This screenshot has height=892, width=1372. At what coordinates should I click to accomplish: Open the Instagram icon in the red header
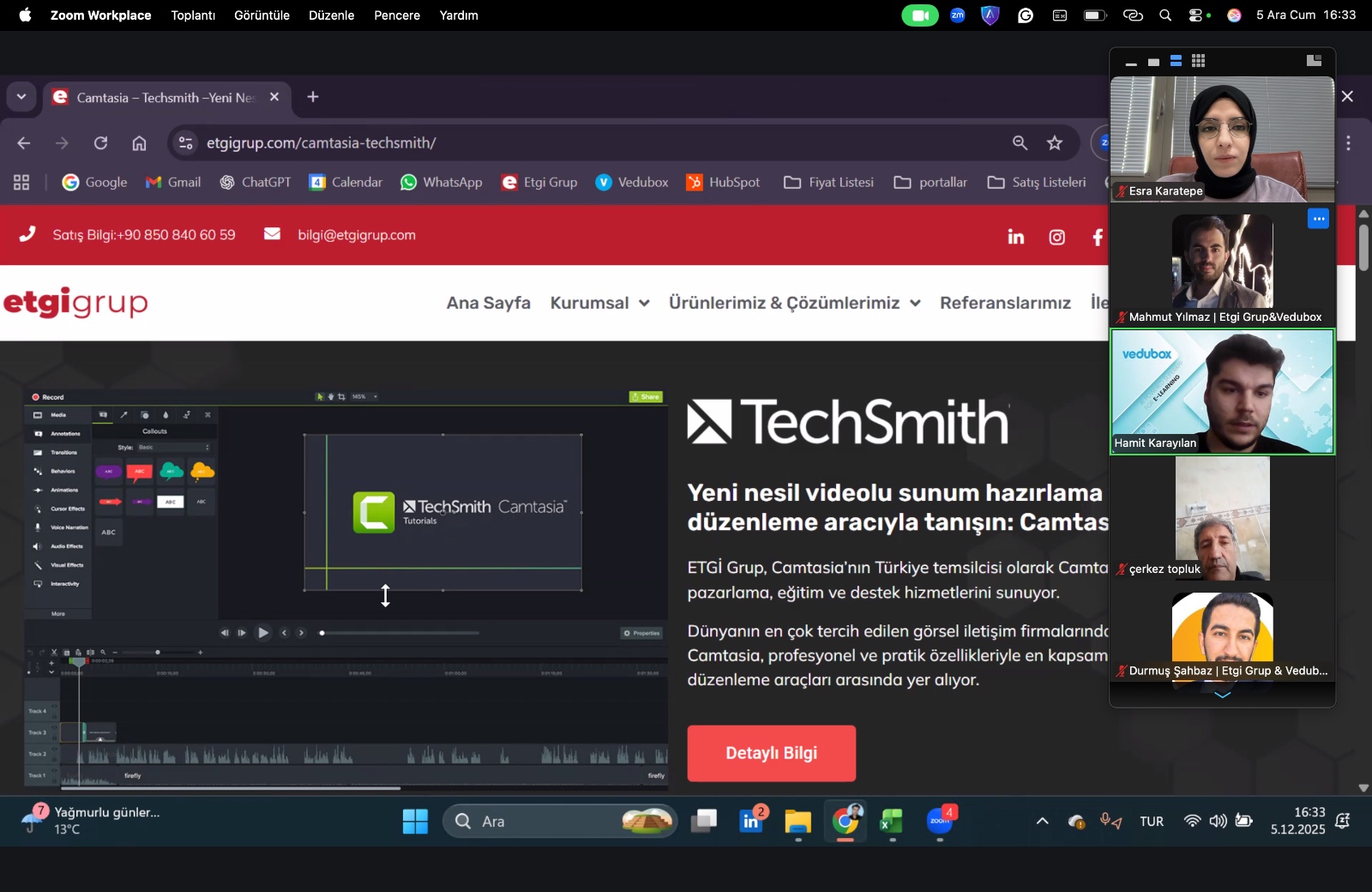pyautogui.click(x=1056, y=237)
